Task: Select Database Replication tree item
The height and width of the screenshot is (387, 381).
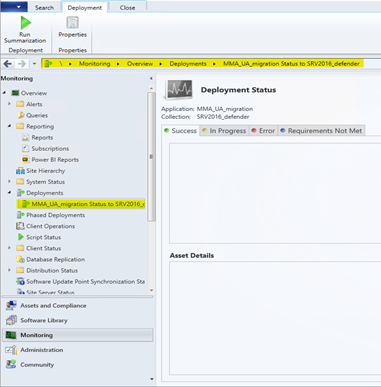Action: click(55, 259)
